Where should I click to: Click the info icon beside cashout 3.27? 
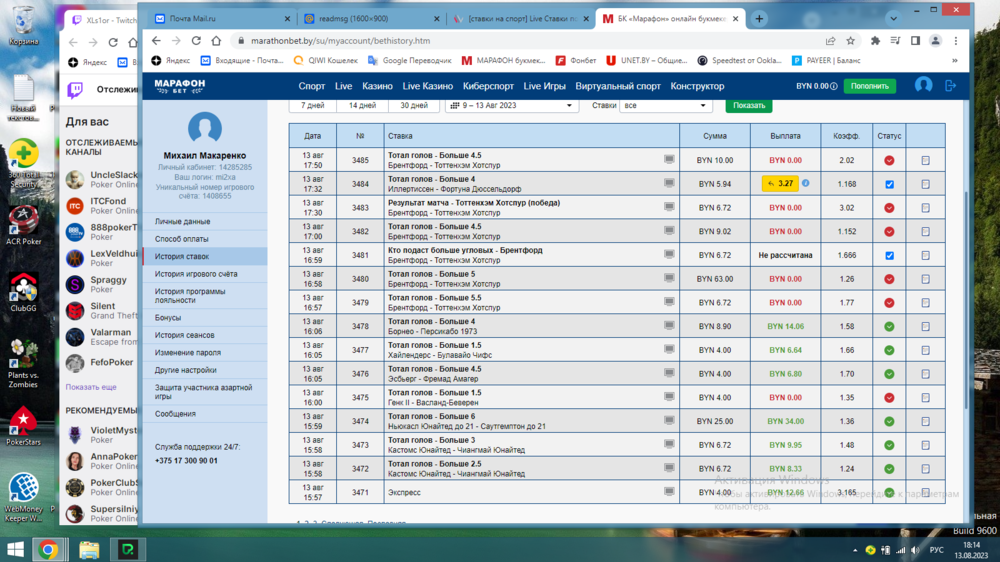pyautogui.click(x=806, y=184)
